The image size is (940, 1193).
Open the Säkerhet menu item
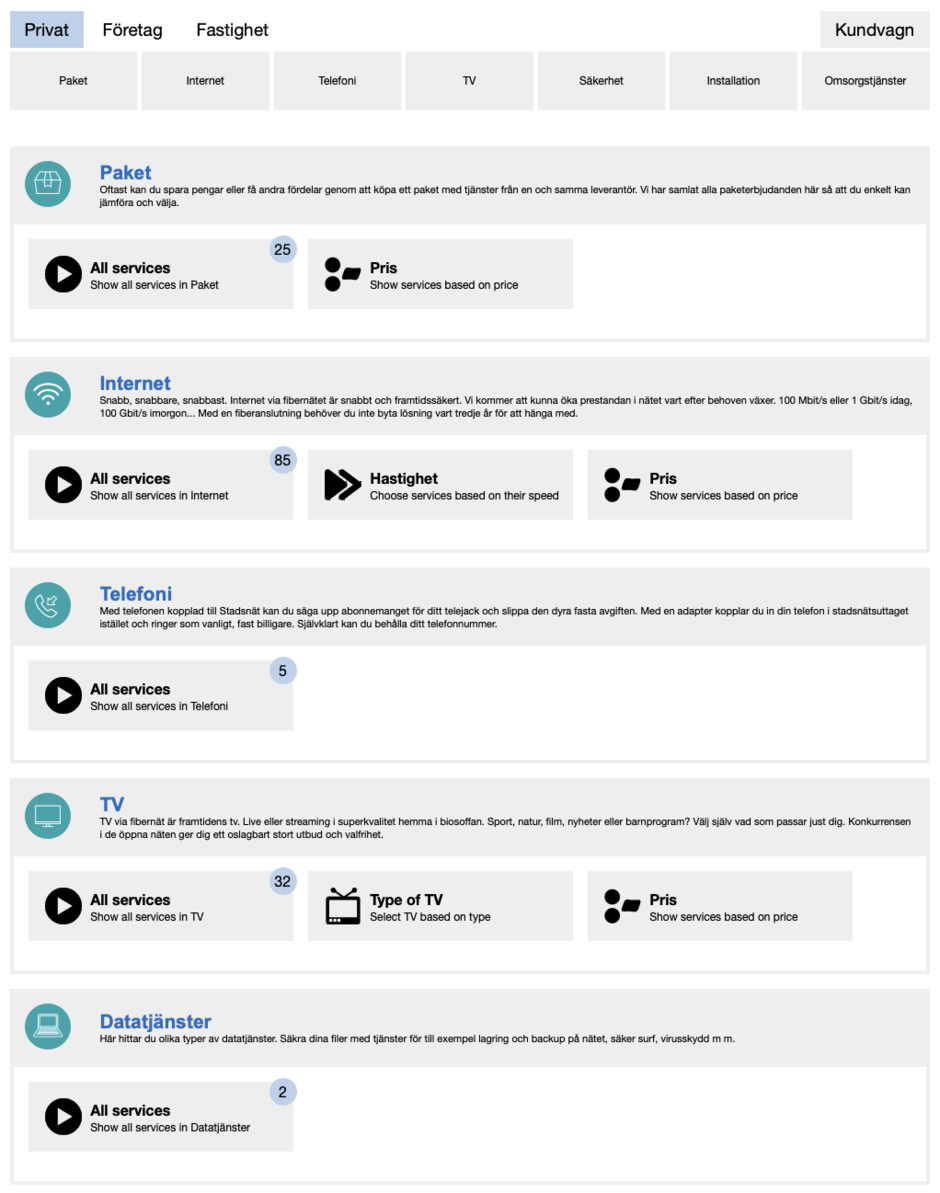pos(601,81)
